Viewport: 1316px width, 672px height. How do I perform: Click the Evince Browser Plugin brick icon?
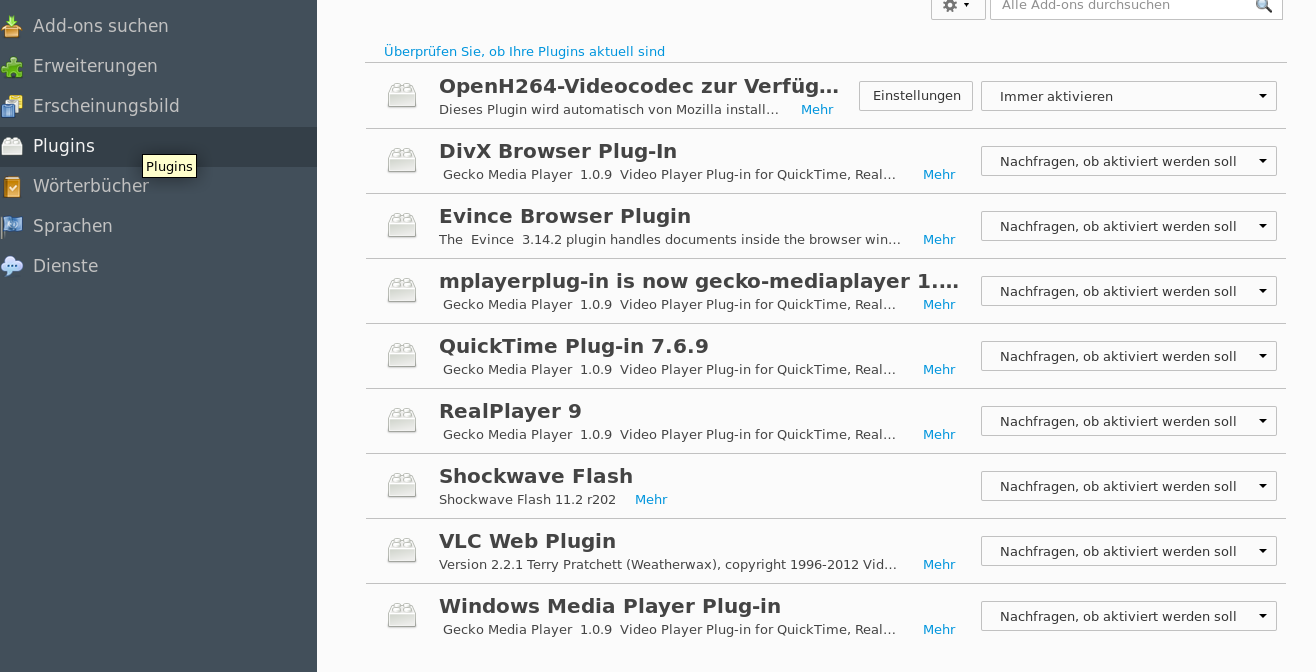pos(402,226)
